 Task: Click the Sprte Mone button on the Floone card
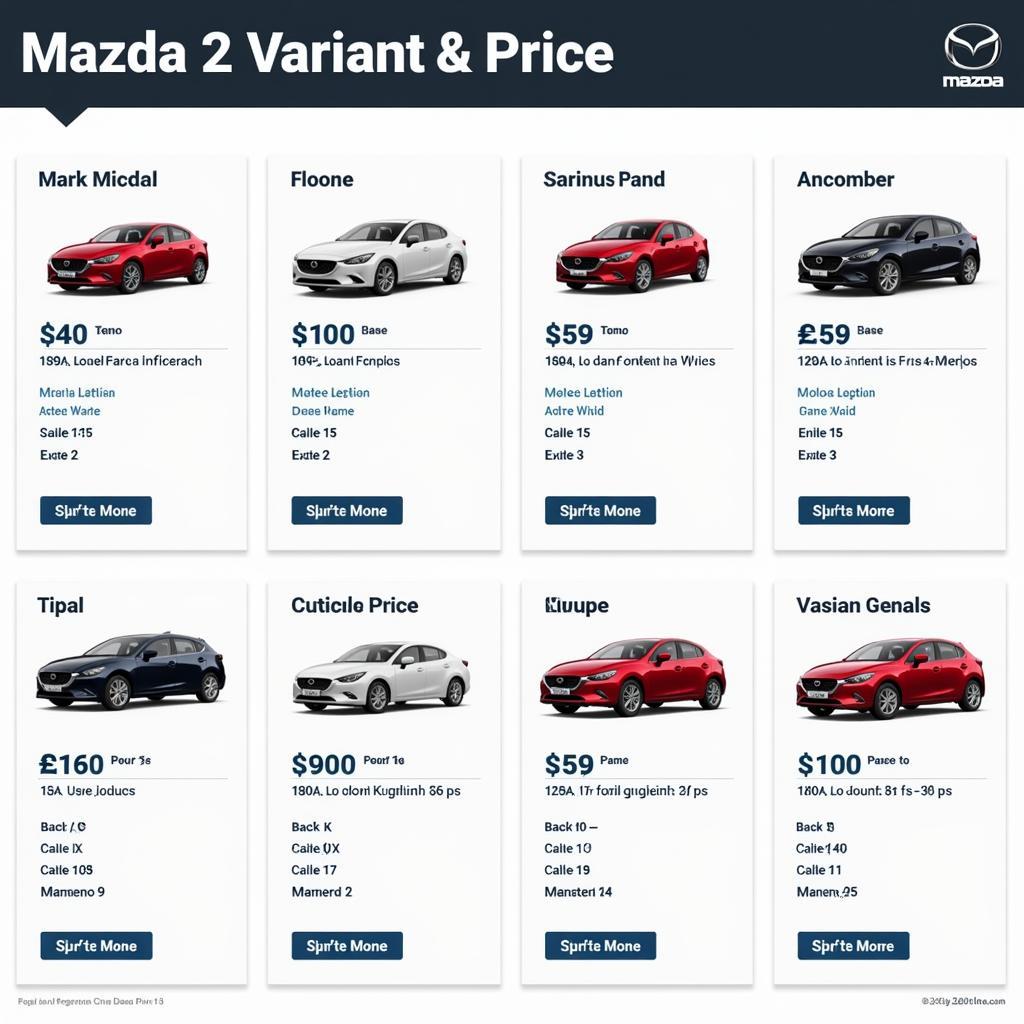pos(346,510)
